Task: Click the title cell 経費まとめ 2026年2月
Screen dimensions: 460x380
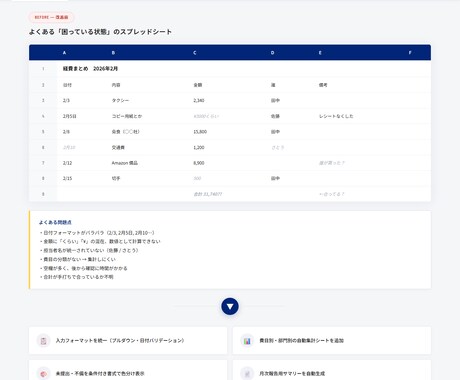Action: (x=90, y=69)
